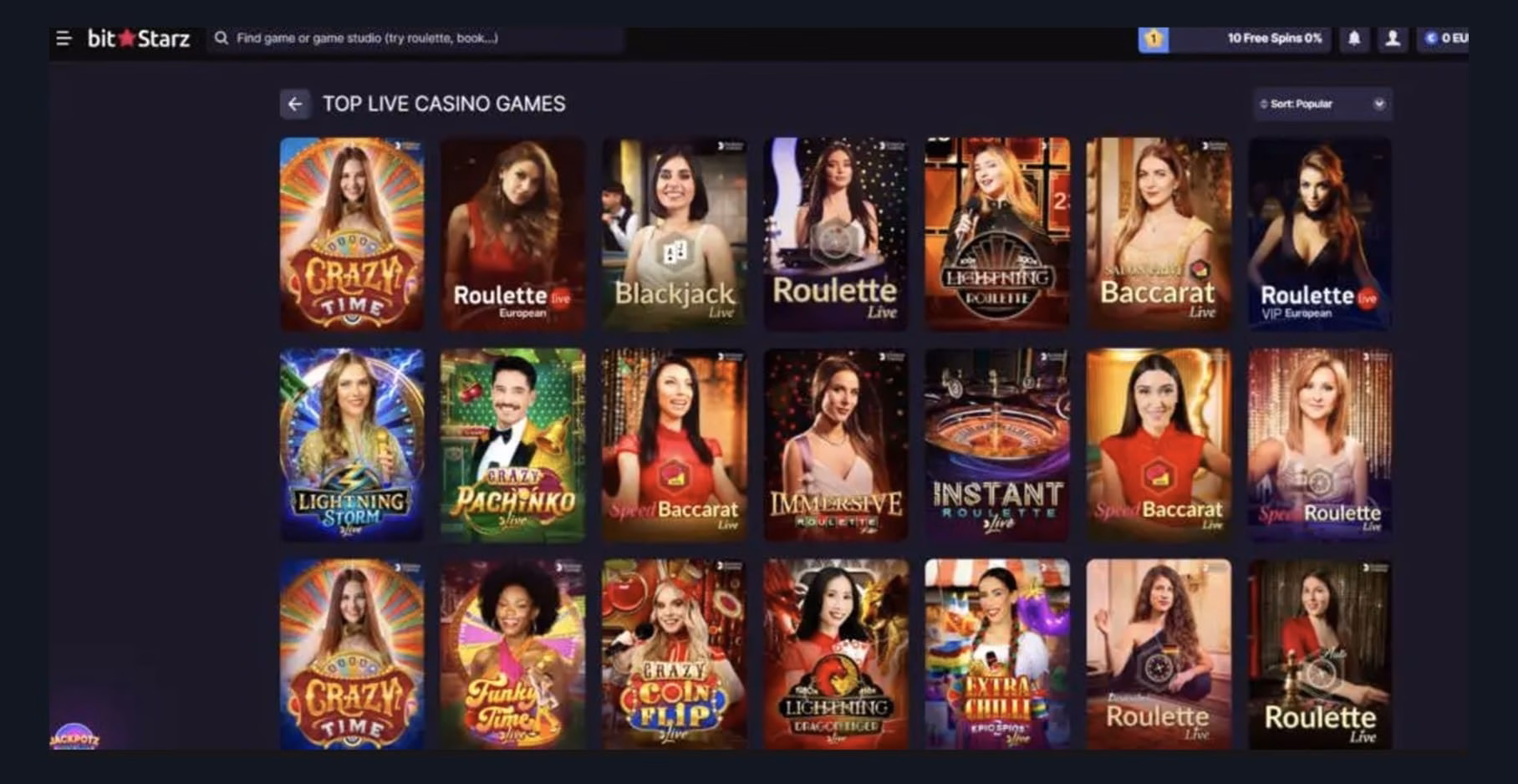Image resolution: width=1518 pixels, height=784 pixels.
Task: Click the search magnifier icon
Action: [x=222, y=38]
